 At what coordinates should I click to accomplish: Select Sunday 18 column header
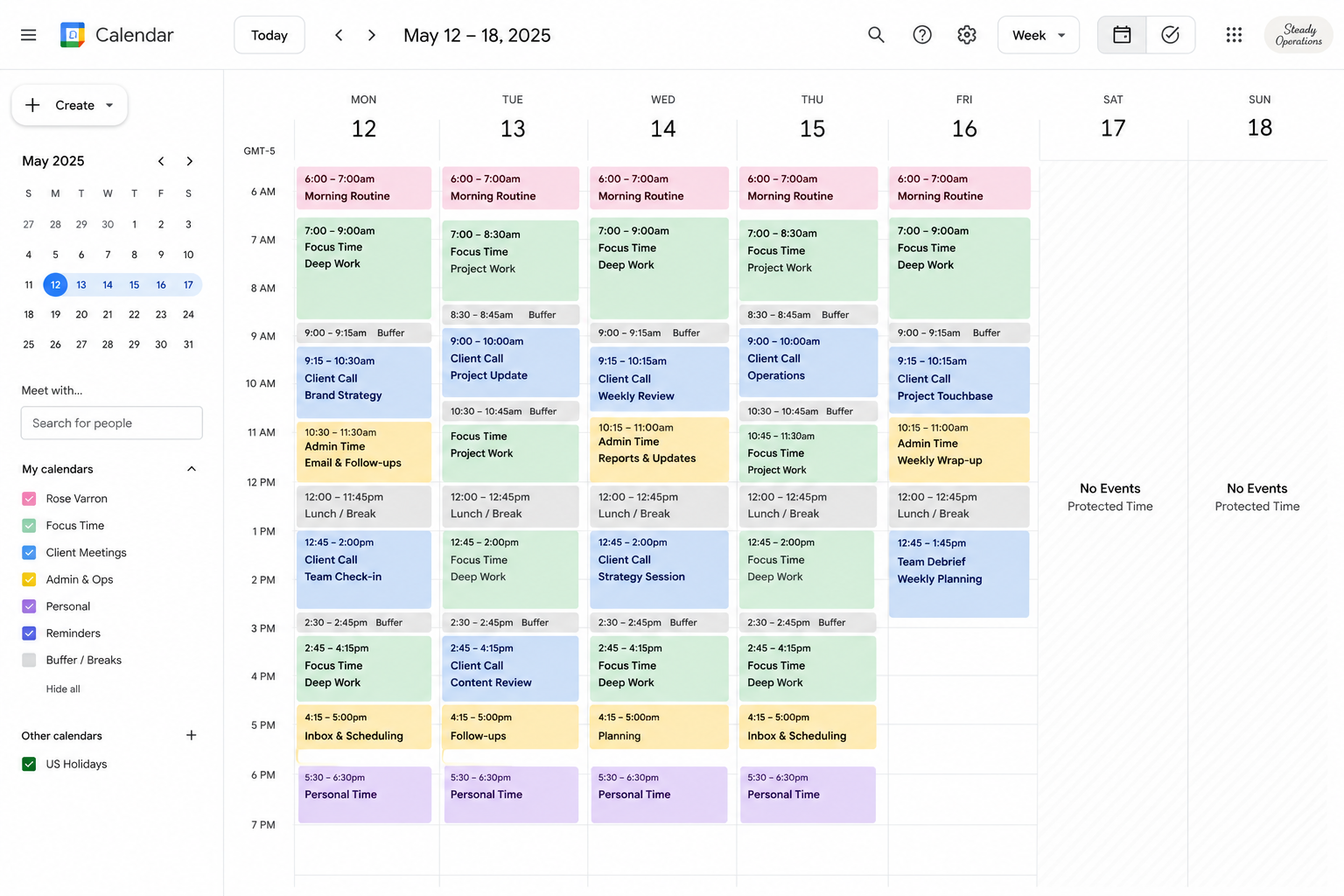tap(1260, 118)
